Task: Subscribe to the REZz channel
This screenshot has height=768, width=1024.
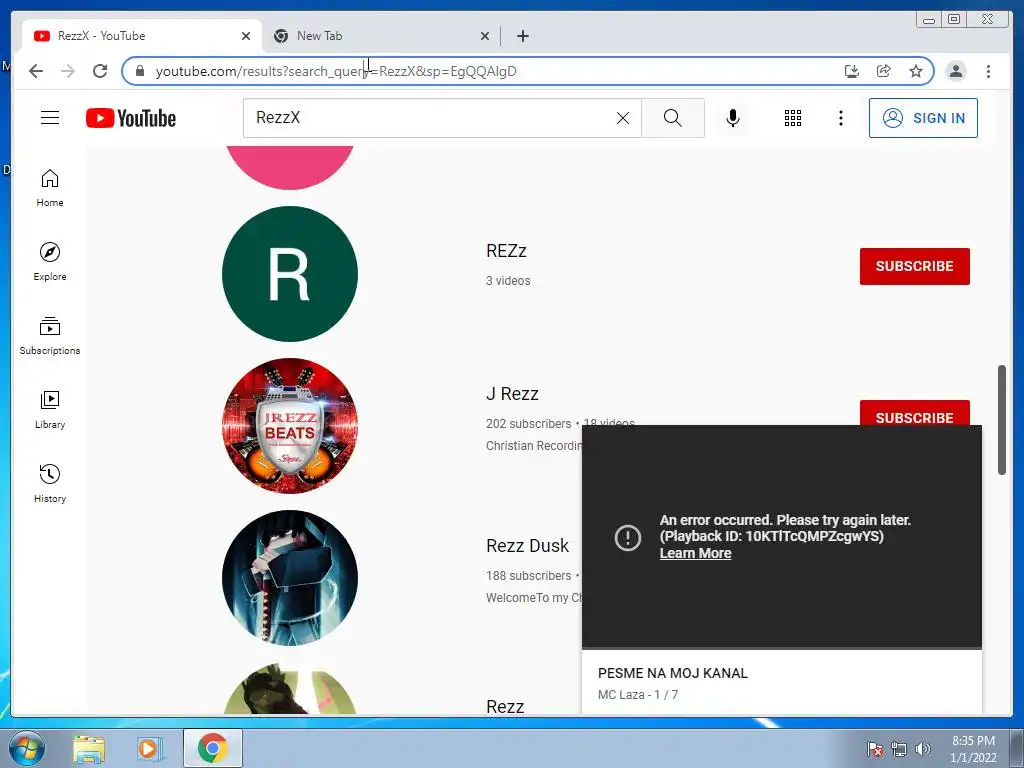Action: (914, 266)
